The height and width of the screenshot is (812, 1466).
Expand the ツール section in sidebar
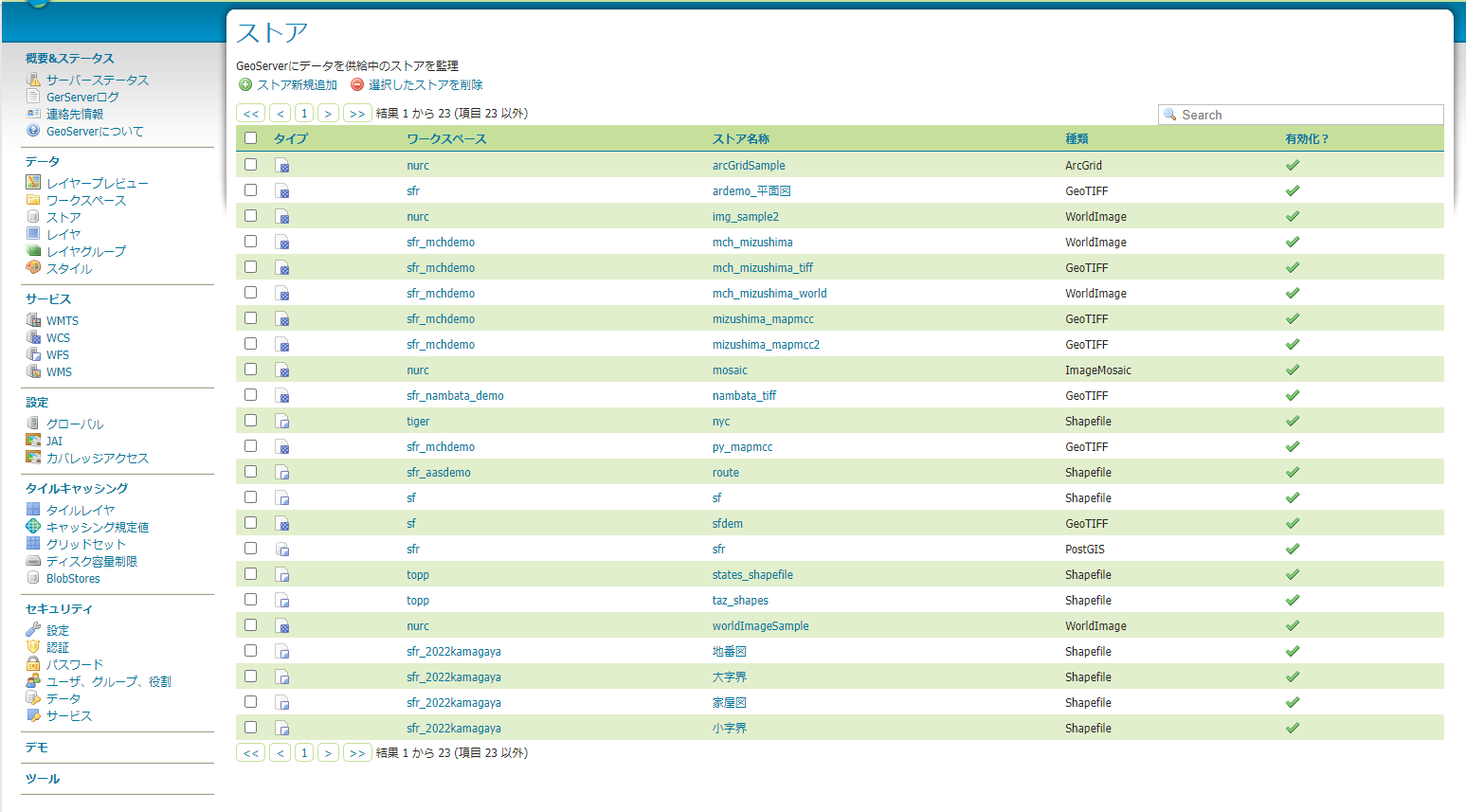tap(43, 779)
